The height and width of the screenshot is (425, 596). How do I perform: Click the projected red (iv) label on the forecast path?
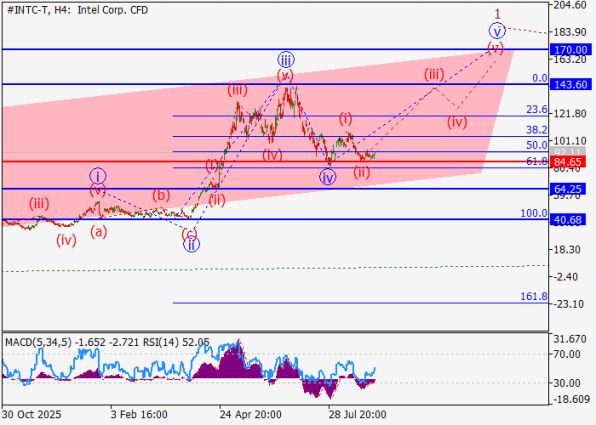coord(457,122)
